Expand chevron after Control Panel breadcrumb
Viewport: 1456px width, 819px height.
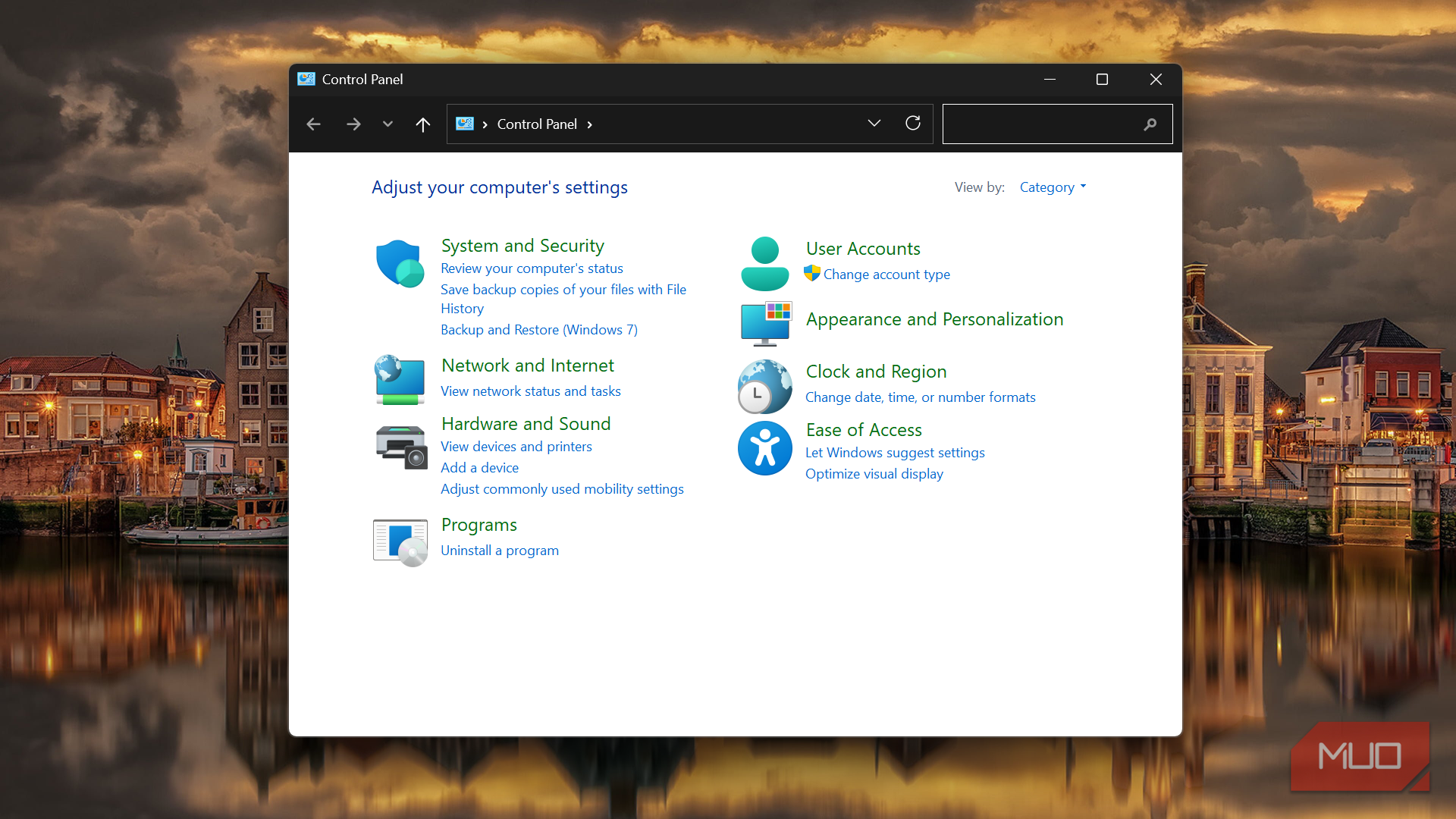tap(589, 124)
